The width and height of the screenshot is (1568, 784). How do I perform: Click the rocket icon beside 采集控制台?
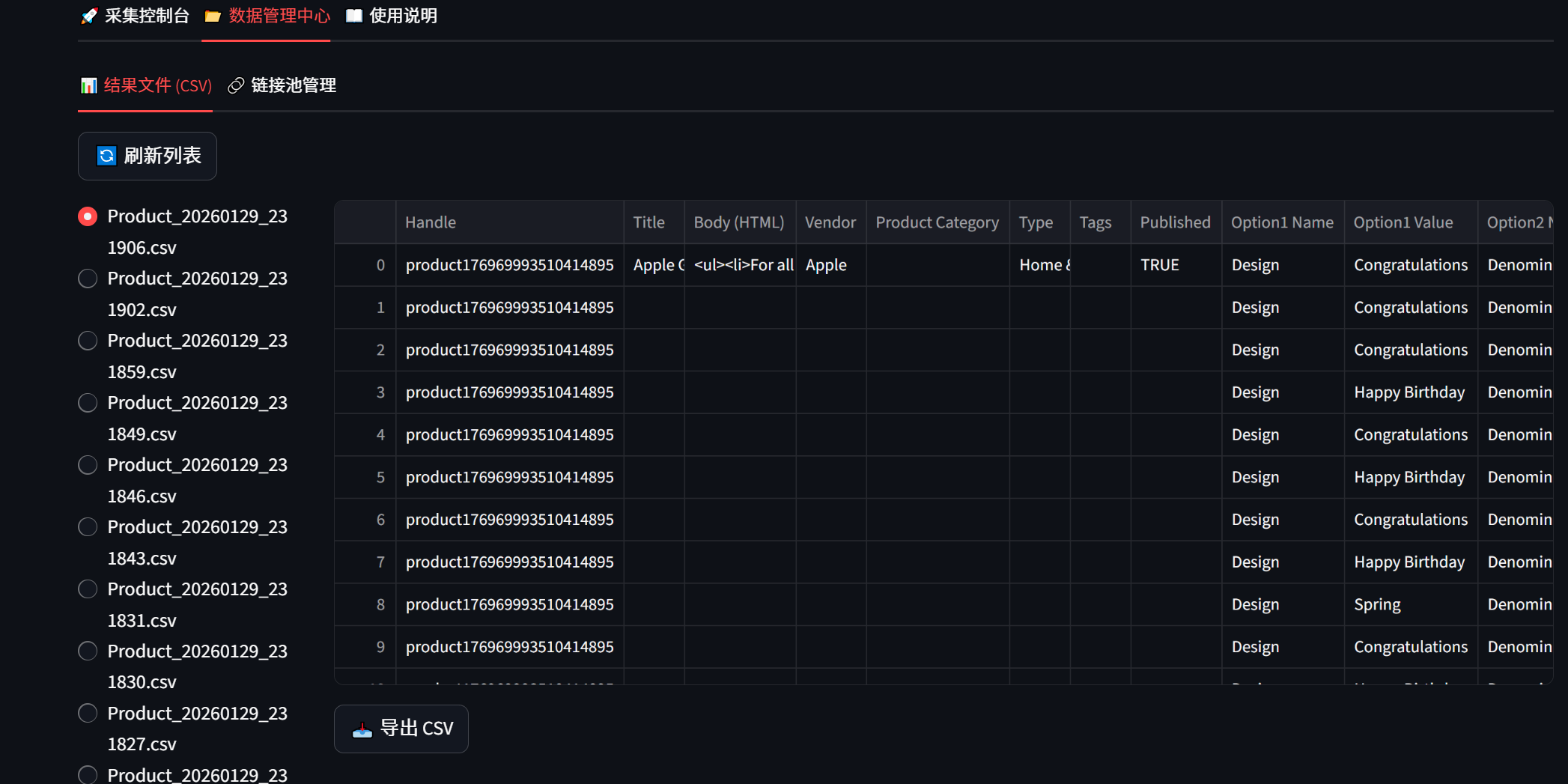89,16
